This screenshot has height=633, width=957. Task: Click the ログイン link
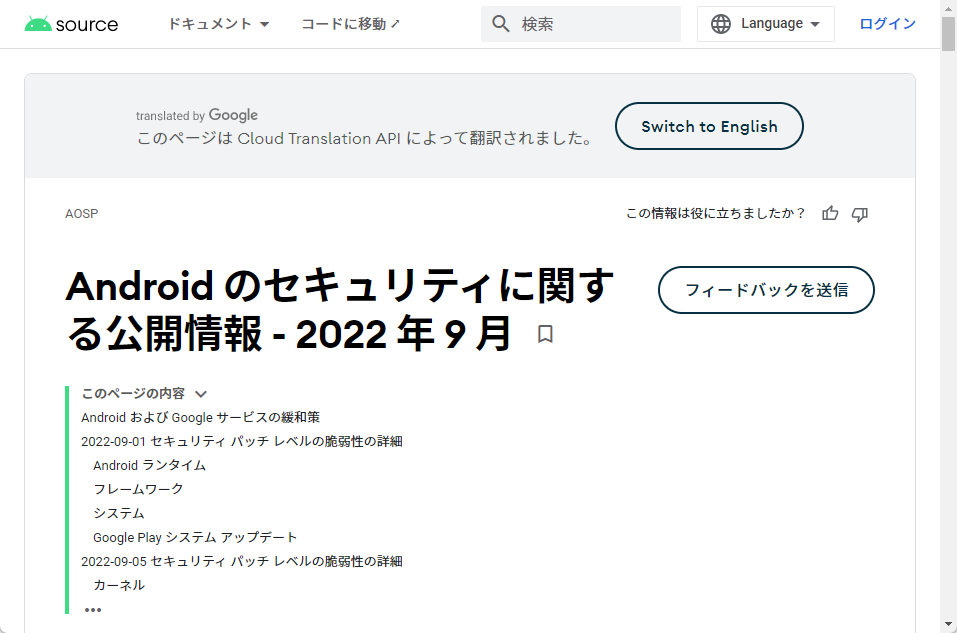coord(886,23)
